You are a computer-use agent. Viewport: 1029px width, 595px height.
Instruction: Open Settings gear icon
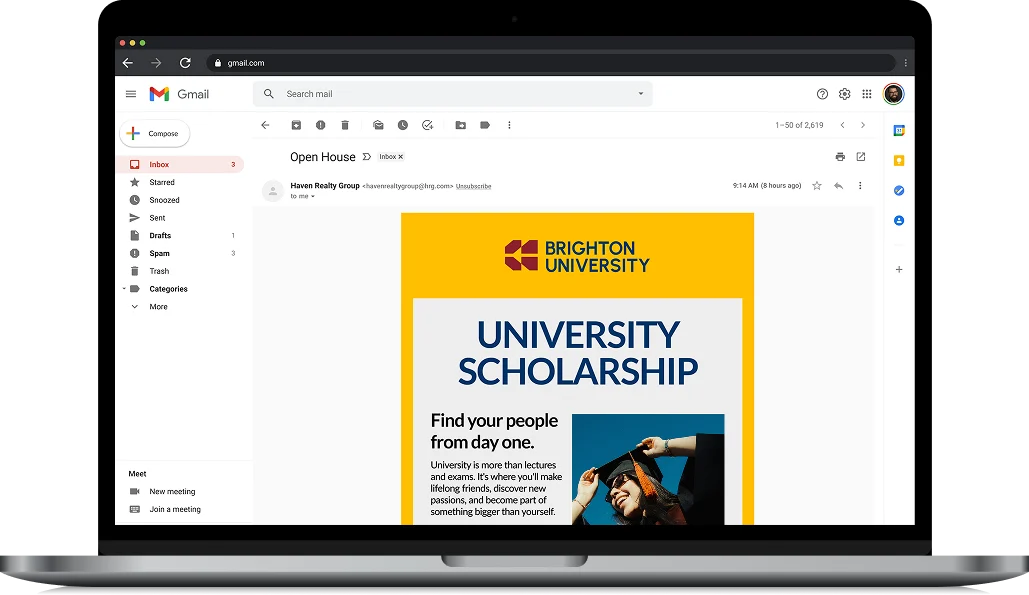pos(845,94)
